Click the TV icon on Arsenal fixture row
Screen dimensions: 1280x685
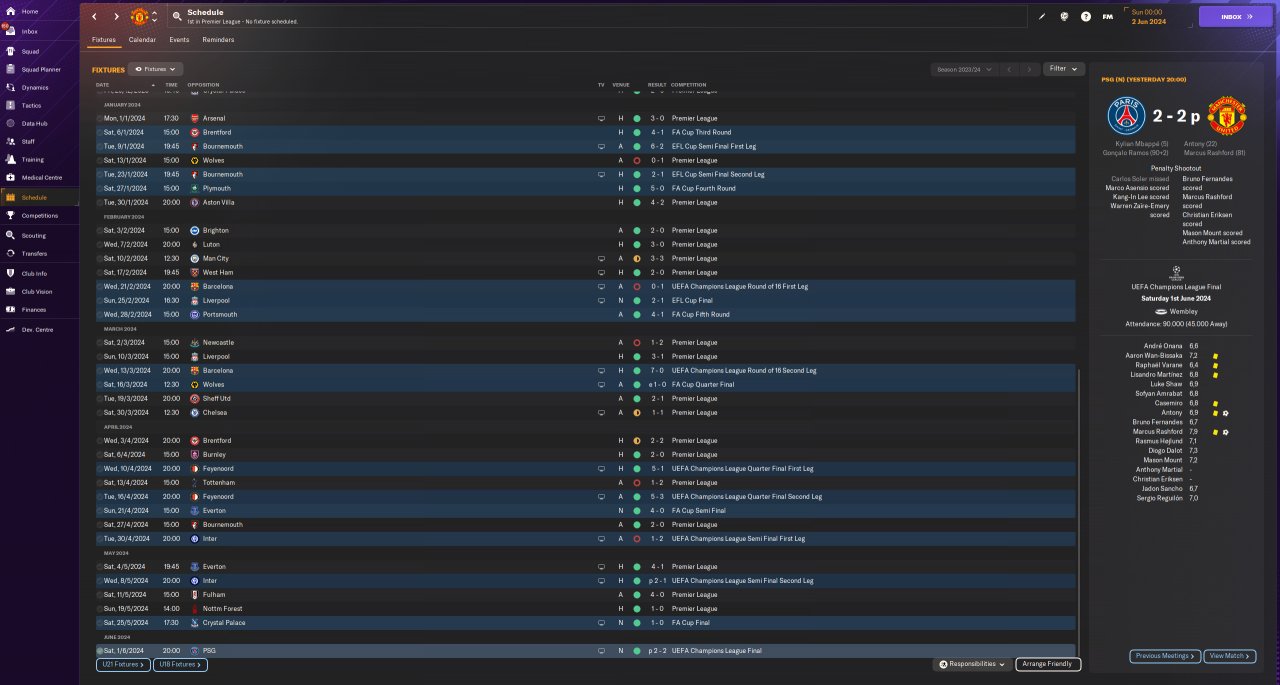[x=601, y=118]
